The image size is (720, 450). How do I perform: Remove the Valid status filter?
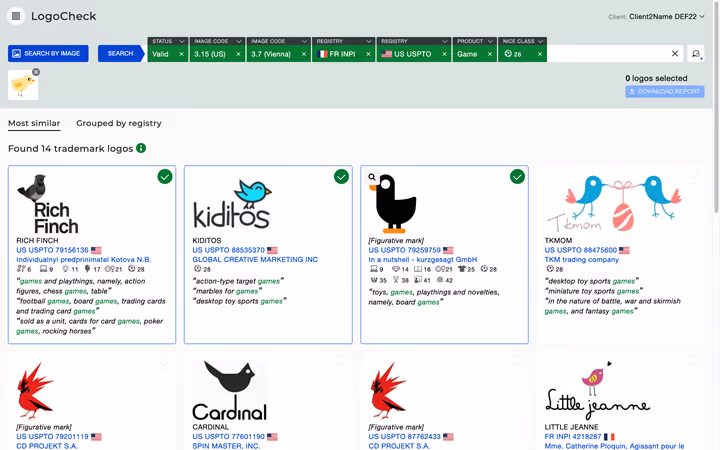pos(181,54)
